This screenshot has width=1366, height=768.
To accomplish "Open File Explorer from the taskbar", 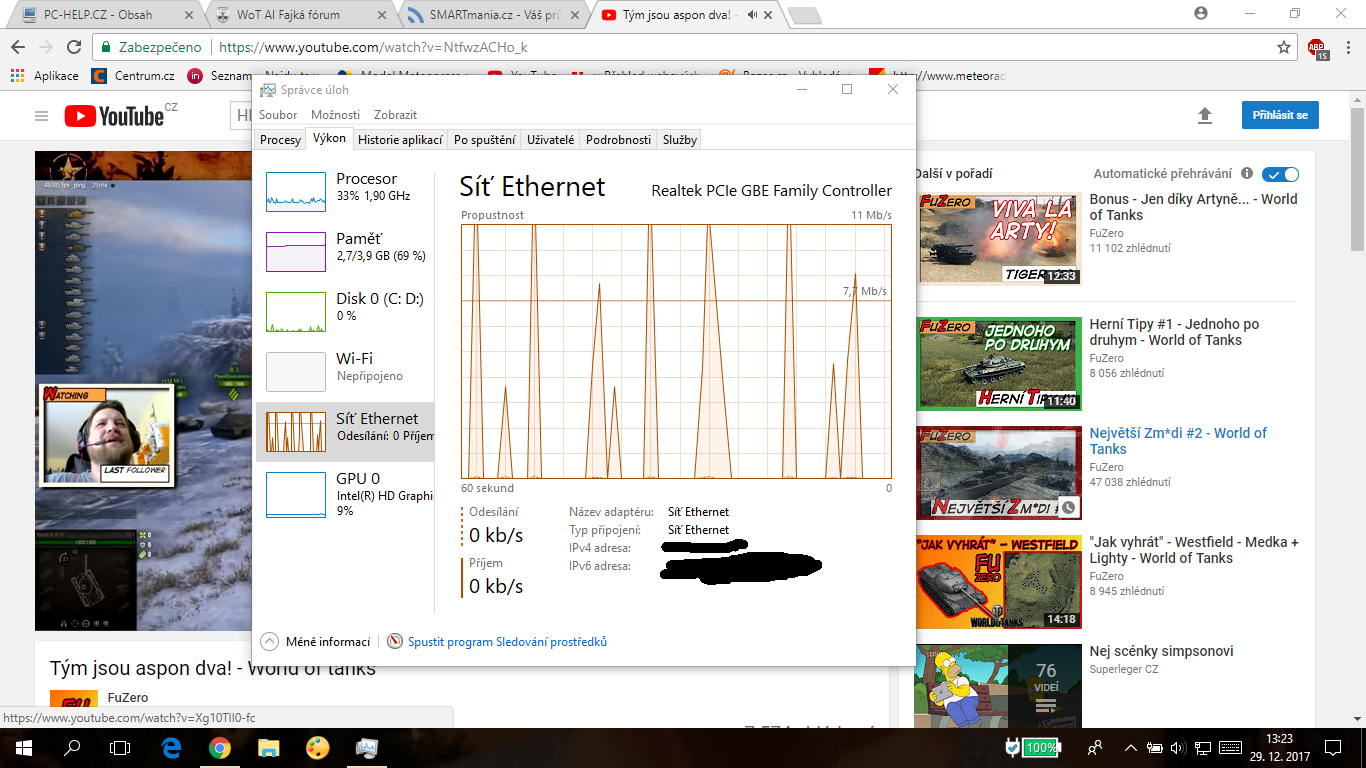I will pos(268,747).
